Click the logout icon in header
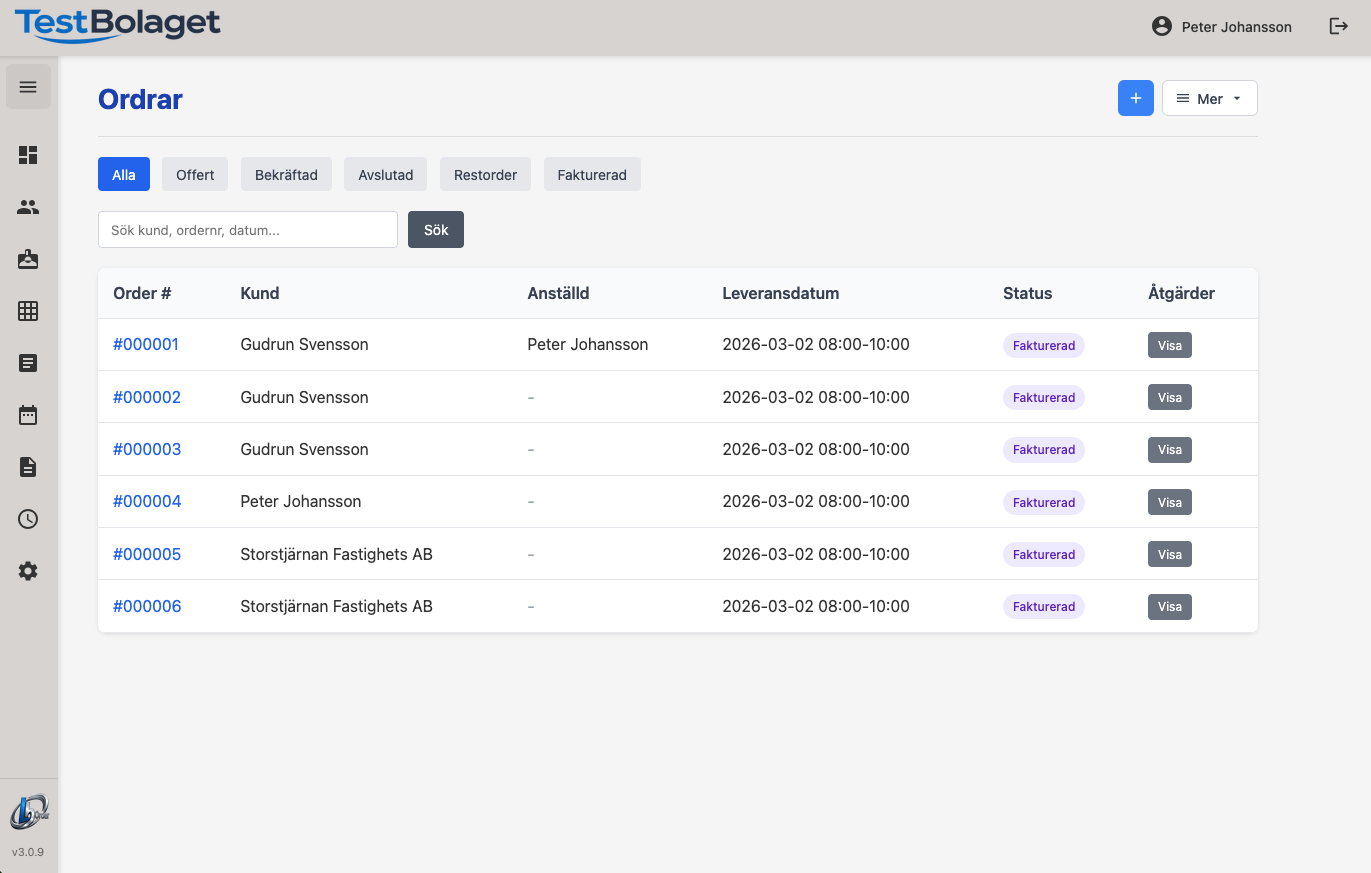Viewport: 1371px width, 873px height. click(x=1338, y=27)
